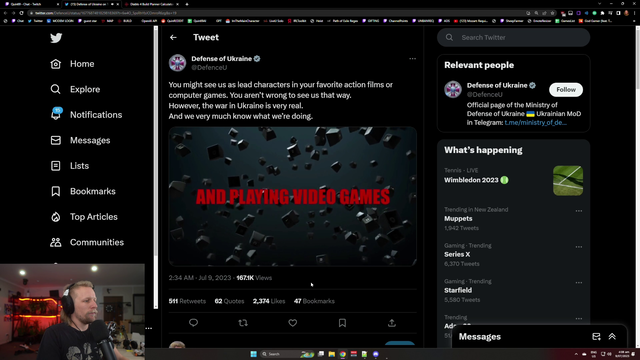Image resolution: width=640 pixels, height=360 pixels.
Task: Click the tweet timestamp 2:34 AM Jul 9, 2023
Action: click(200, 278)
